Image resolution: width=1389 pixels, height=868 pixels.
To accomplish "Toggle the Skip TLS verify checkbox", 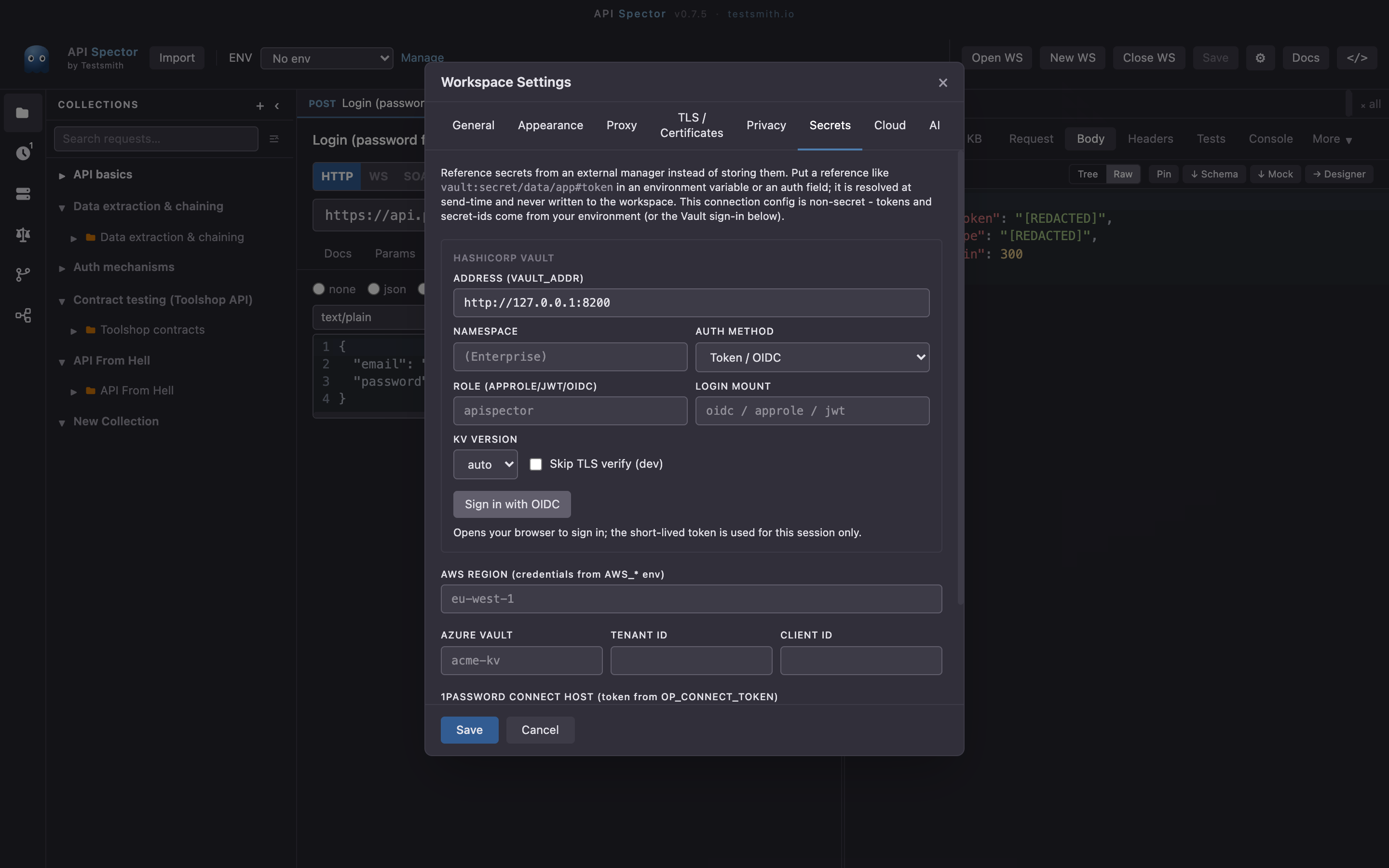I will coord(535,464).
